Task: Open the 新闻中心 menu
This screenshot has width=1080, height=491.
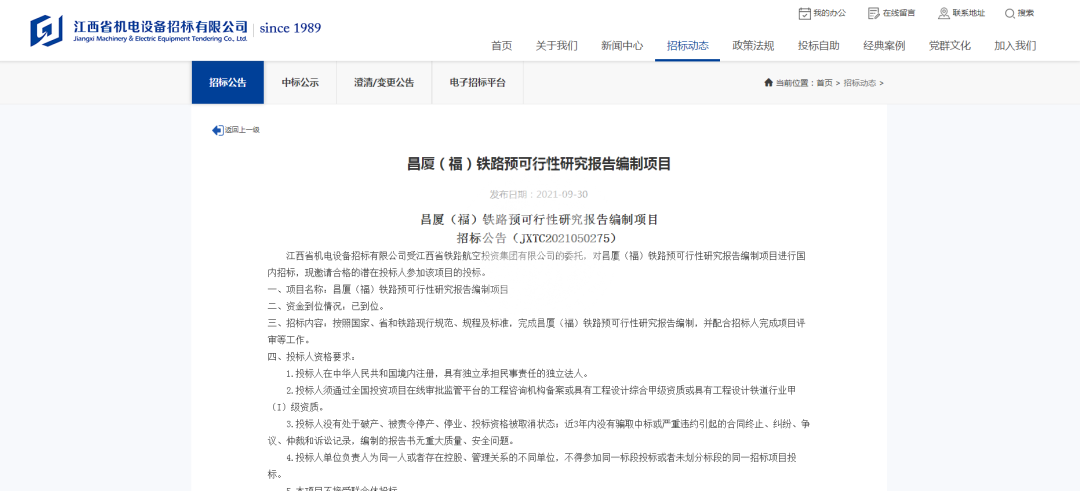Action: click(x=622, y=46)
